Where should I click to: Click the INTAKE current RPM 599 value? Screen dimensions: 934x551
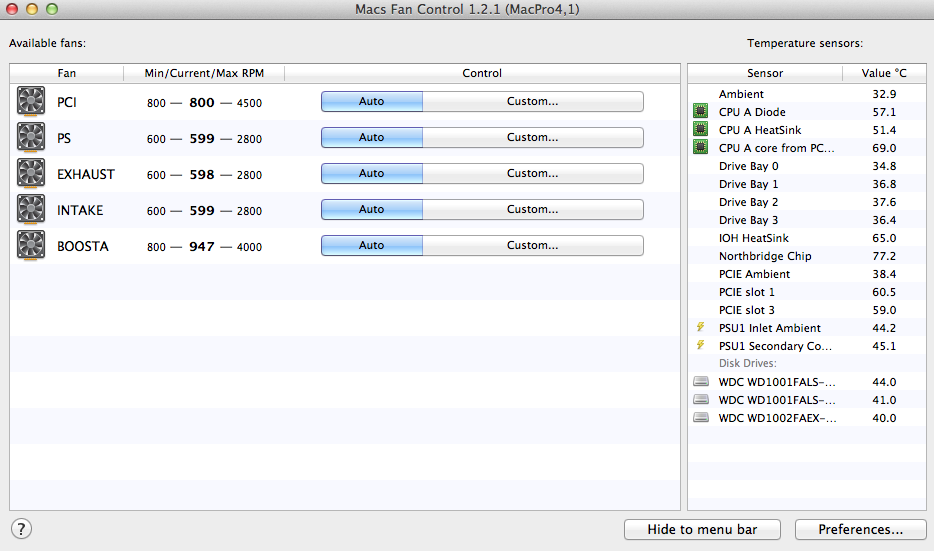(202, 210)
